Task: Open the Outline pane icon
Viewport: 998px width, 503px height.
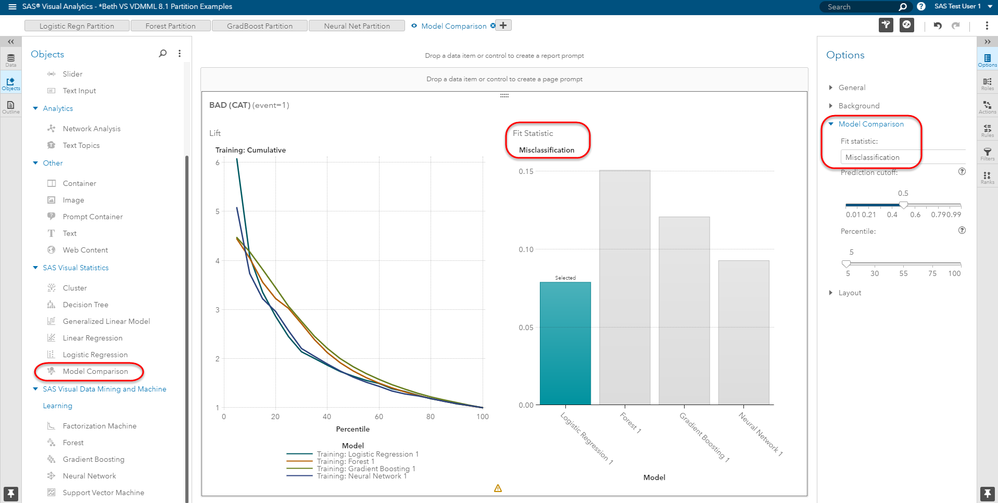Action: 11,107
